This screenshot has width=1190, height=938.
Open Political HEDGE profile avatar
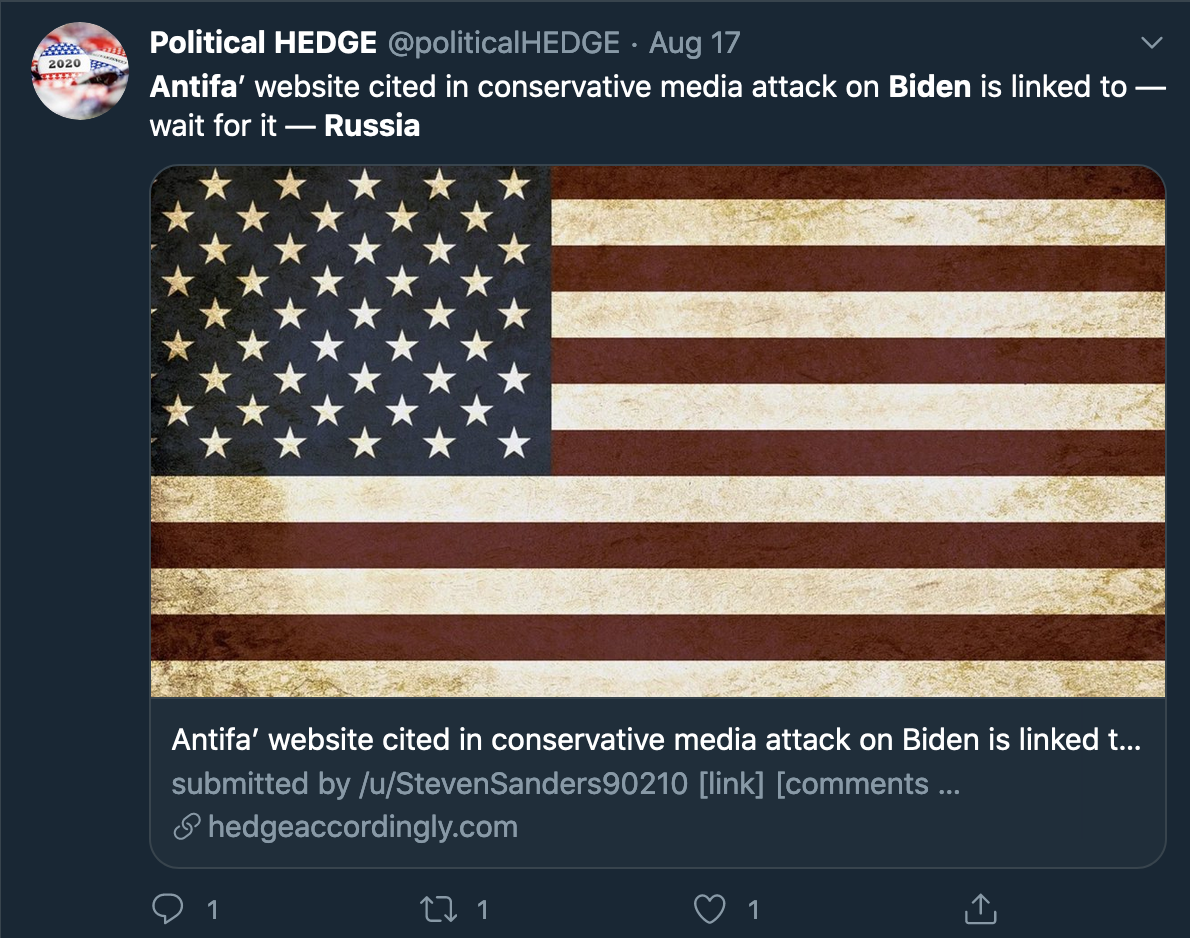[x=80, y=71]
